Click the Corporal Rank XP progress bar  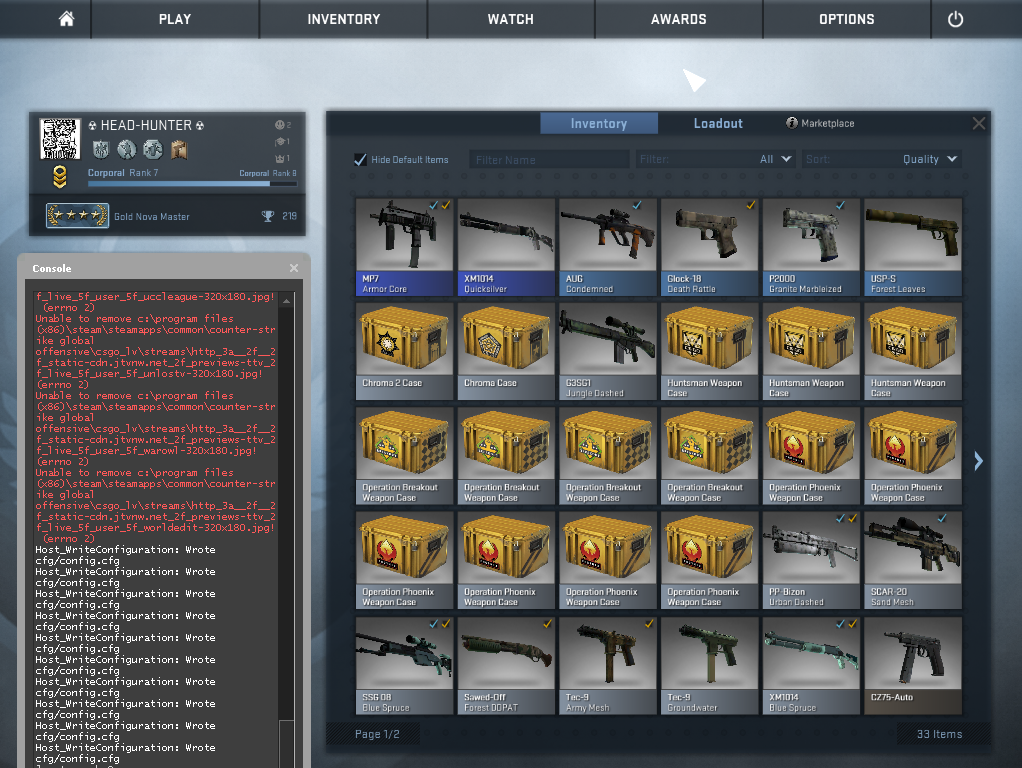click(192, 184)
